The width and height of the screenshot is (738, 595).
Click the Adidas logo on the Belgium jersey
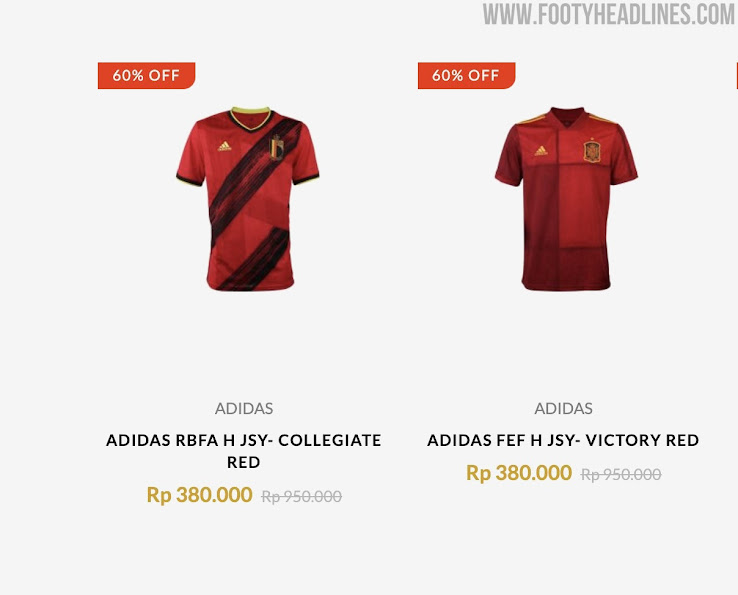(225, 146)
